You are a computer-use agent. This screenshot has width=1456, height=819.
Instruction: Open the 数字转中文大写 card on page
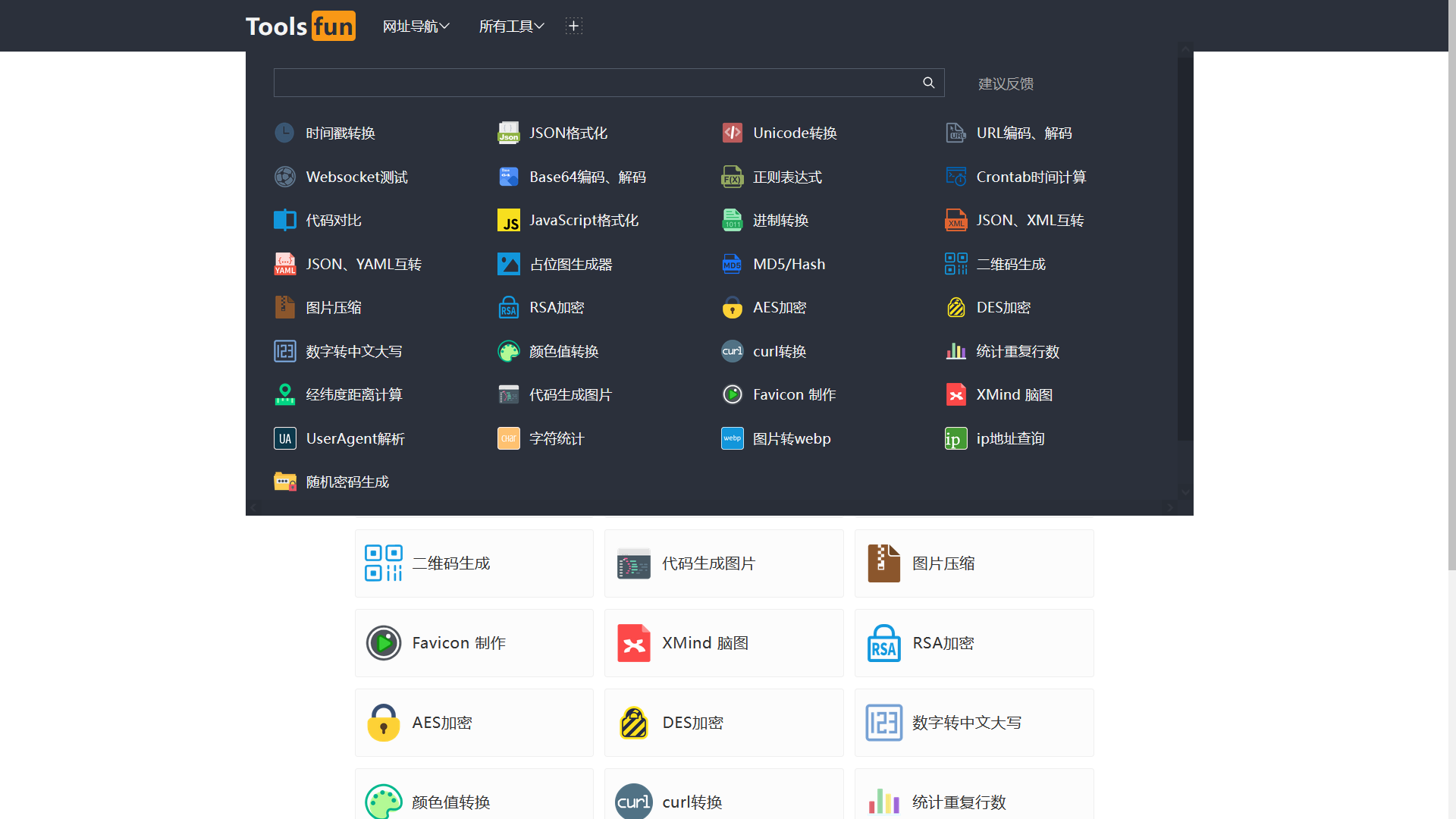pyautogui.click(x=974, y=723)
